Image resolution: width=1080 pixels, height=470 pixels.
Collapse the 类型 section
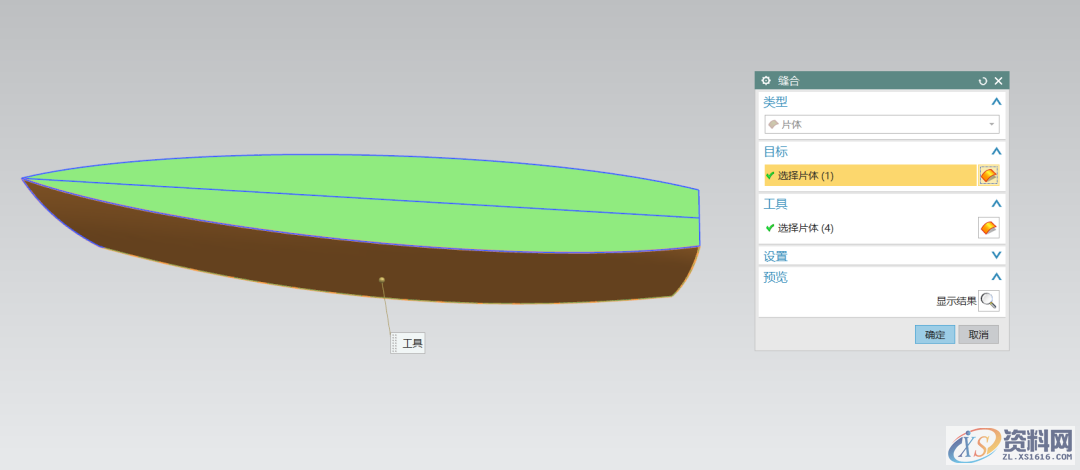pos(995,102)
